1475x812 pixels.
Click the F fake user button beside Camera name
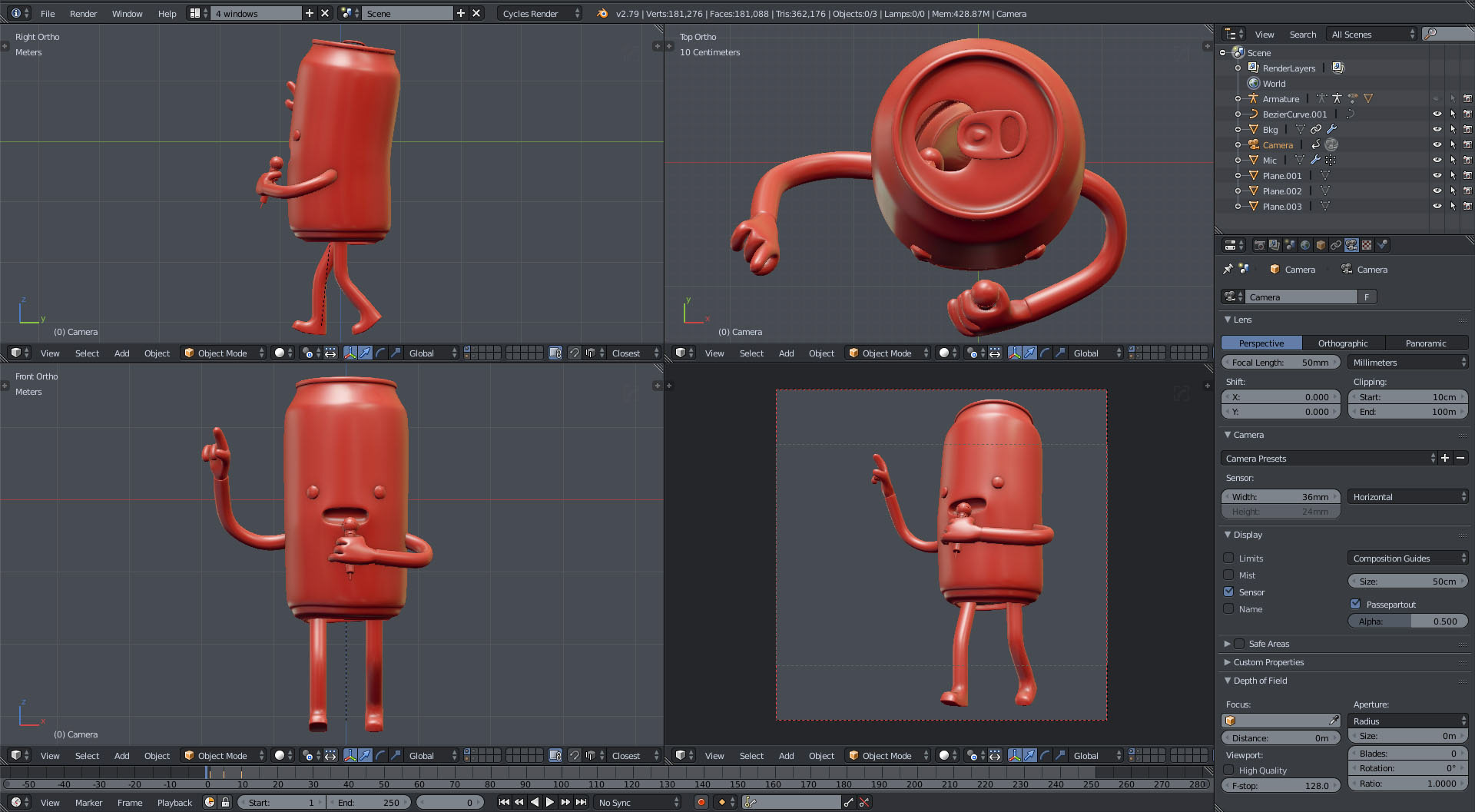[x=1367, y=297]
